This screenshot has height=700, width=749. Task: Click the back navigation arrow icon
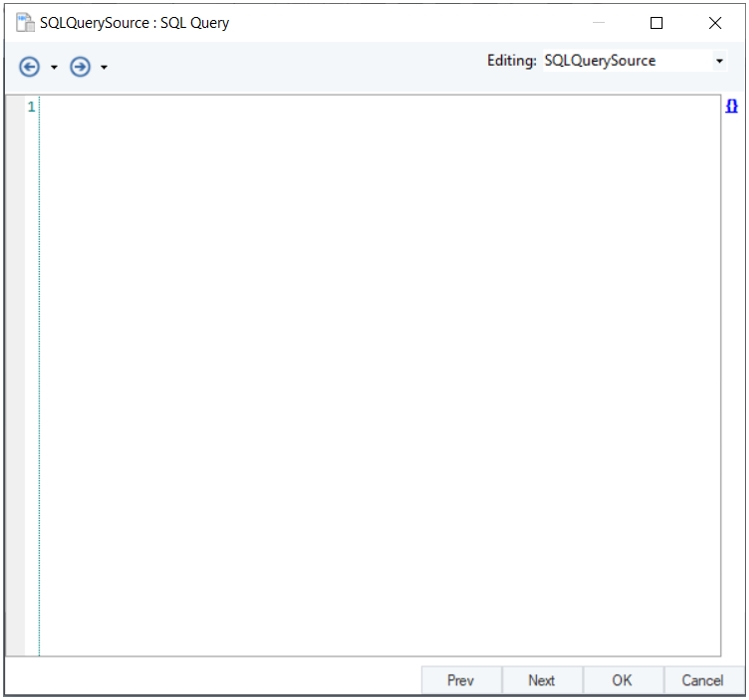click(x=29, y=67)
